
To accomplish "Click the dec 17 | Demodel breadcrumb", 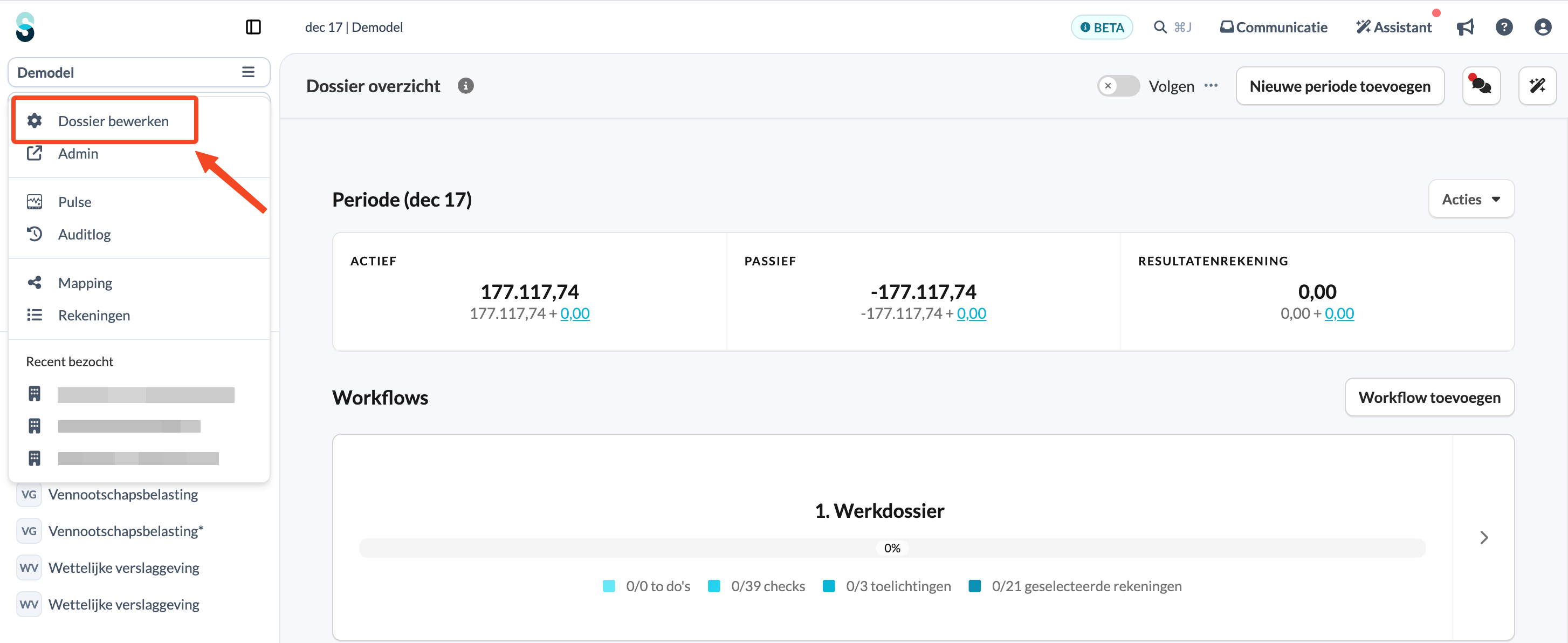I will (x=354, y=27).
